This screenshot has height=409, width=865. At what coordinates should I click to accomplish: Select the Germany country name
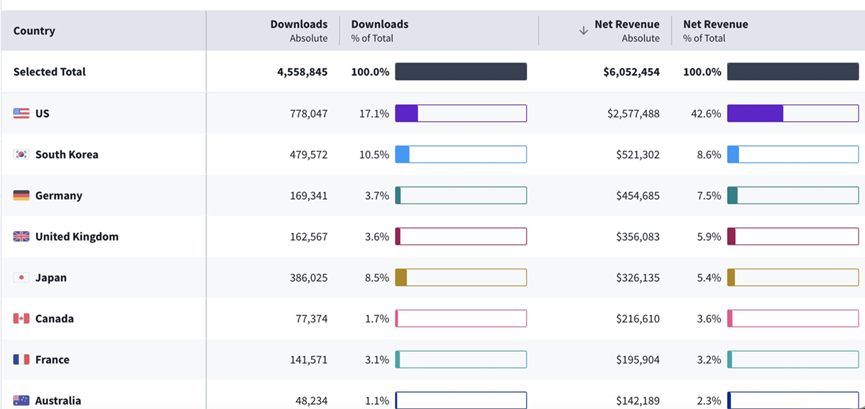click(x=58, y=196)
